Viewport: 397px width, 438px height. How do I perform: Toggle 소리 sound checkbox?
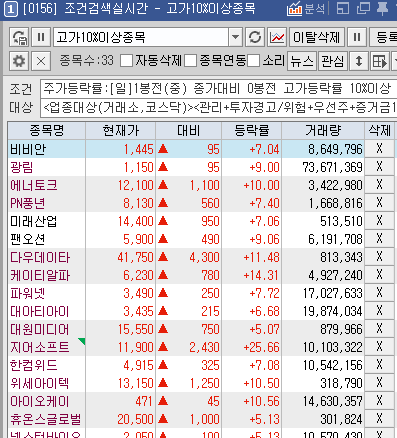point(253,61)
